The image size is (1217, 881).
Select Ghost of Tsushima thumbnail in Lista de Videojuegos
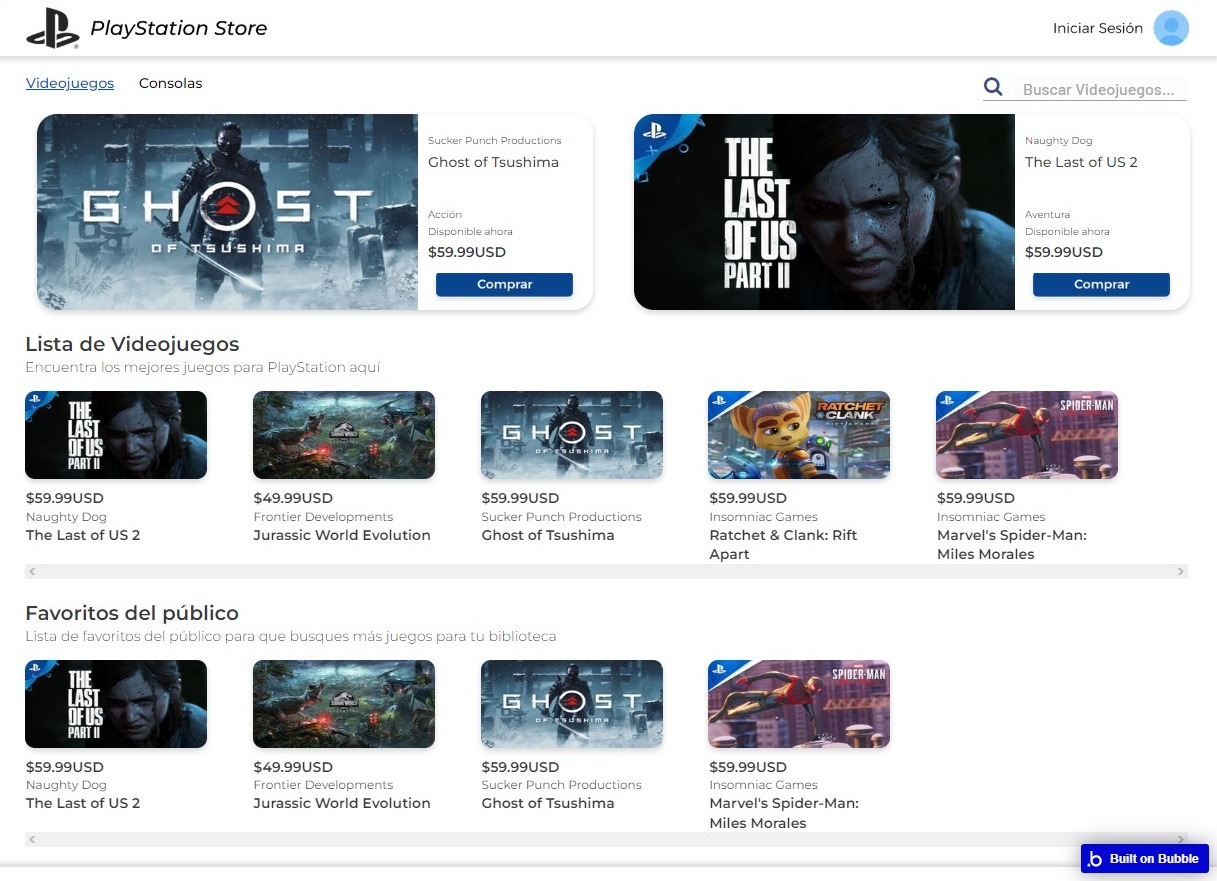click(572, 435)
